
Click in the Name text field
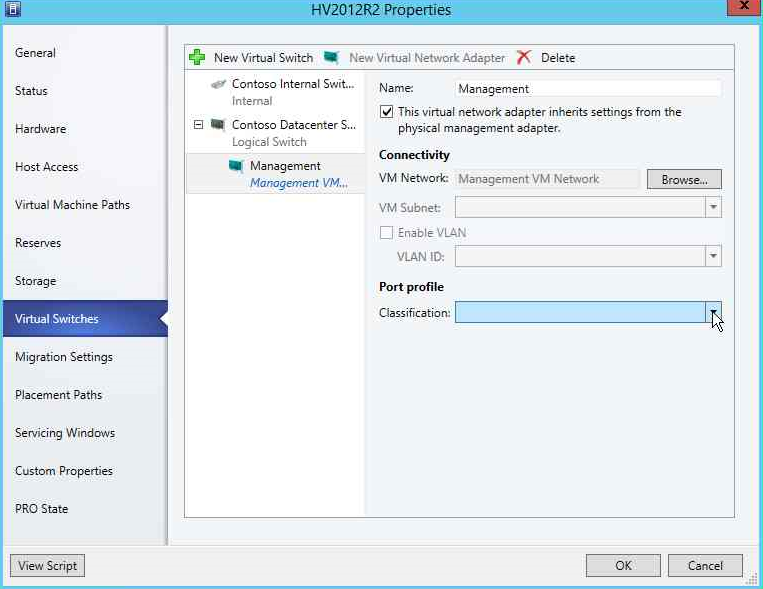(588, 89)
